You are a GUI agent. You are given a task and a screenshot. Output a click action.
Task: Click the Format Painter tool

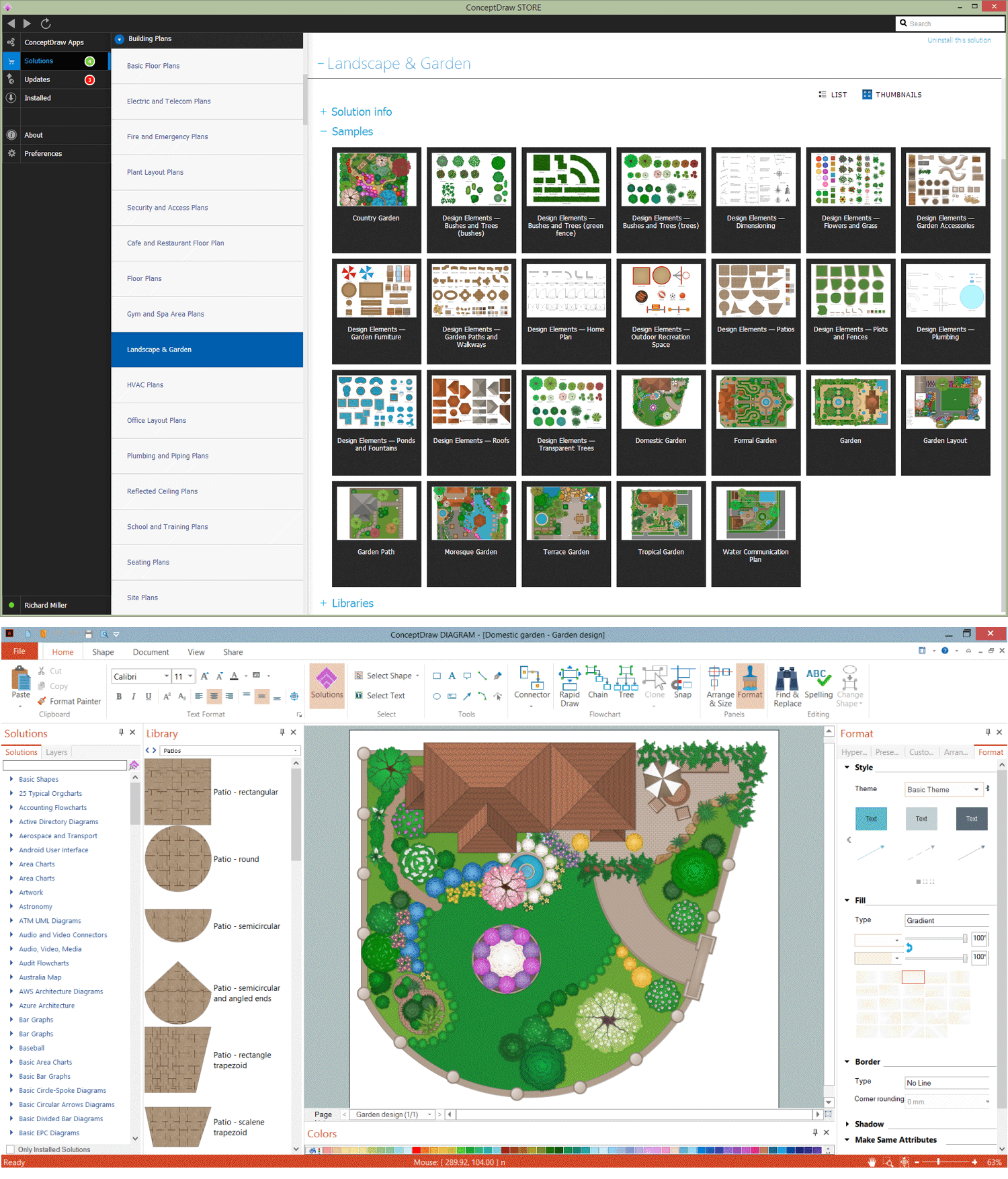click(69, 701)
